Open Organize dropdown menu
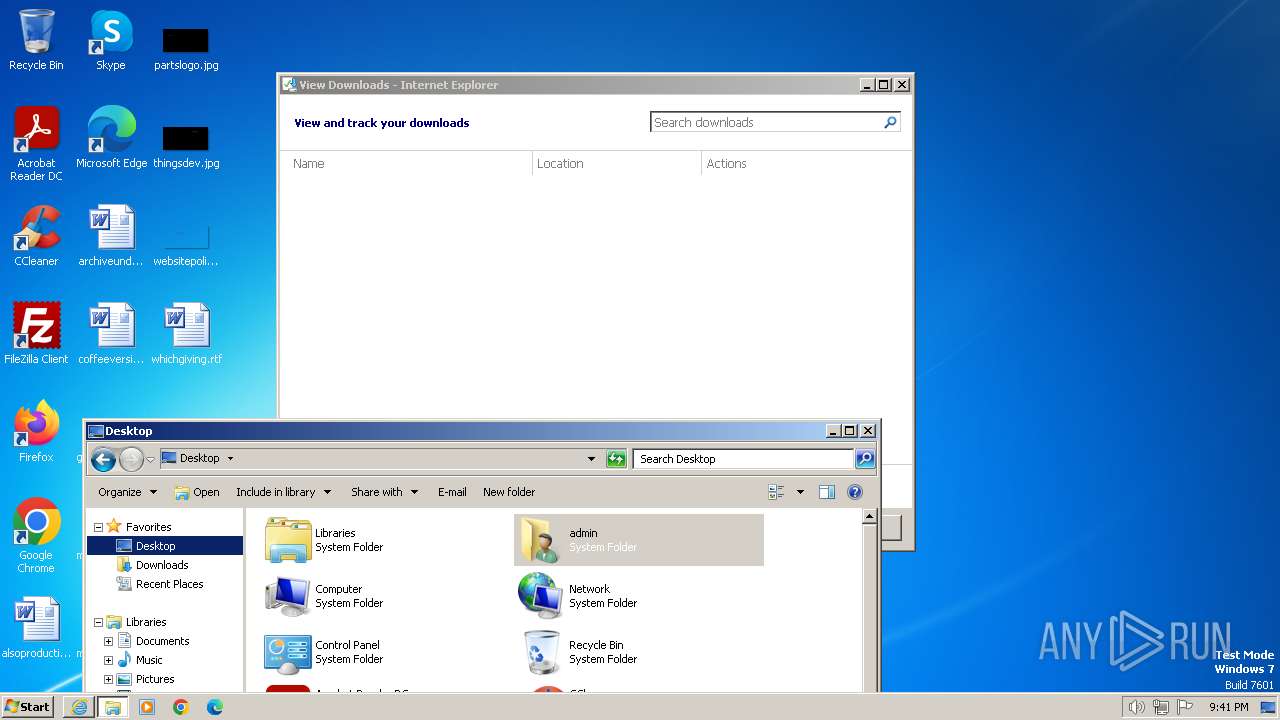 click(127, 492)
